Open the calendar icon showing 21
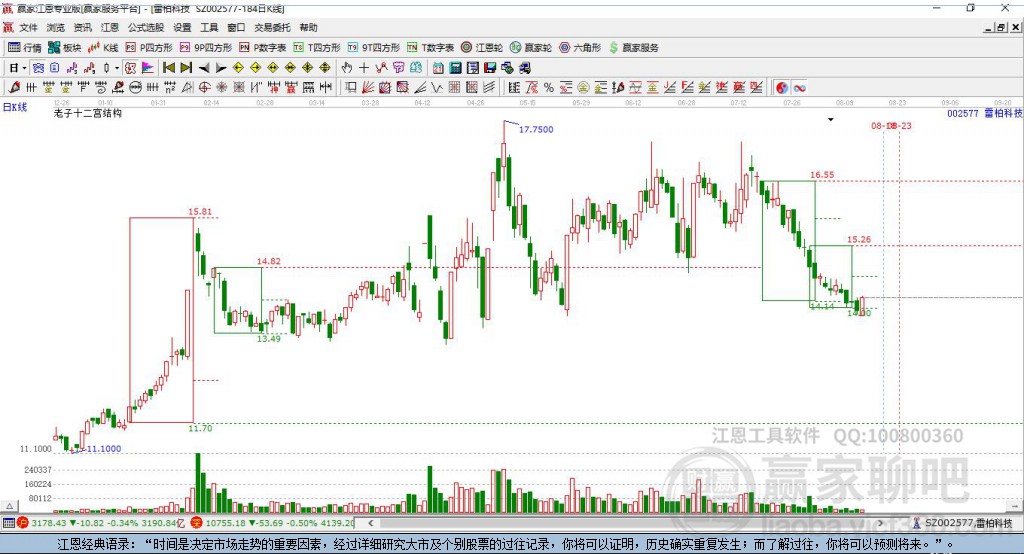This screenshot has width=1024, height=554. point(438,68)
